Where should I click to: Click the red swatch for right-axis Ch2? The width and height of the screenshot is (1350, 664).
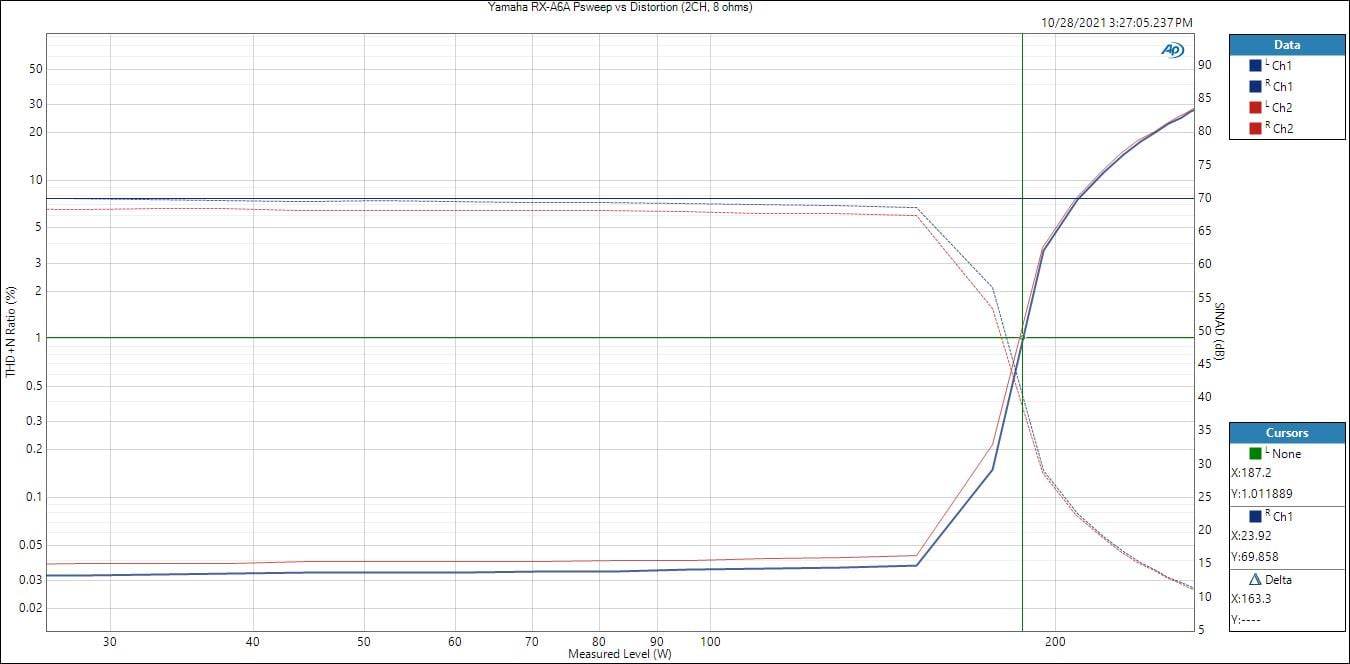(x=1255, y=128)
